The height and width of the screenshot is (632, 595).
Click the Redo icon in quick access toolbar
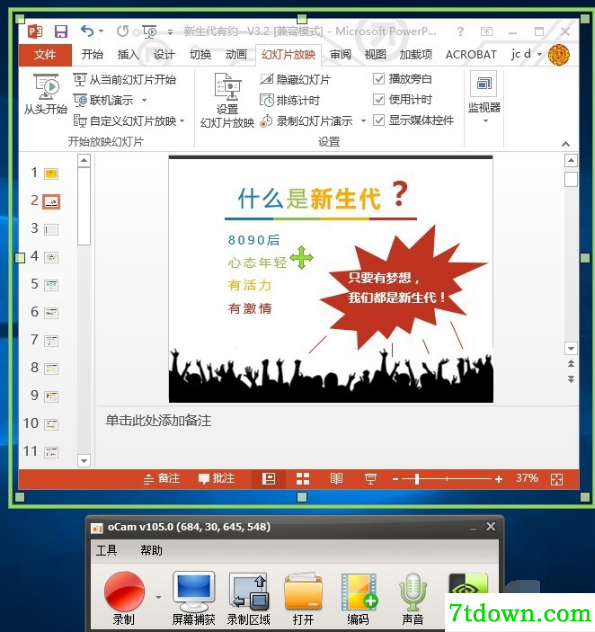pyautogui.click(x=123, y=31)
